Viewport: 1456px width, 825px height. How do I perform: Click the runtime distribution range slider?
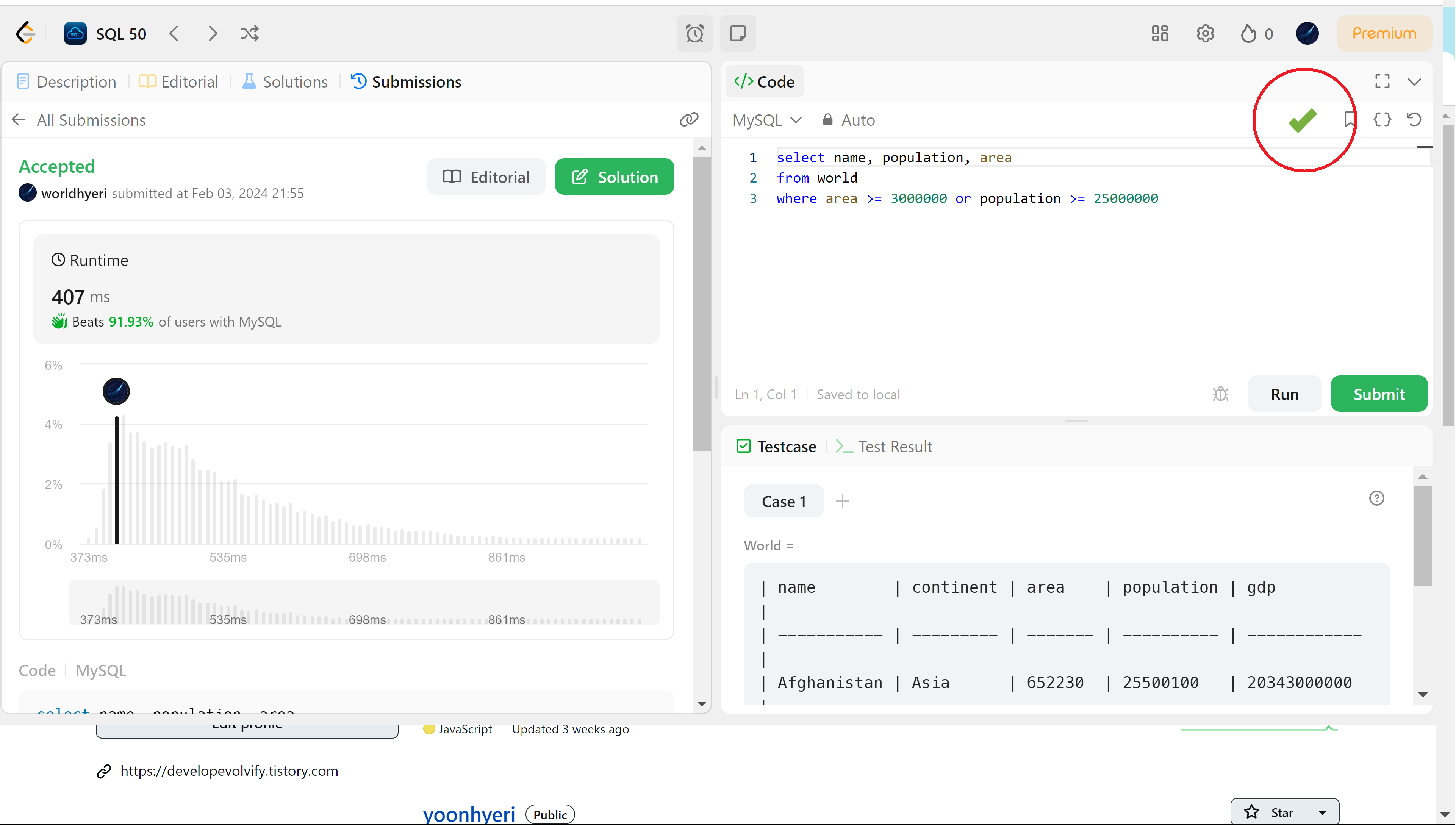point(364,603)
